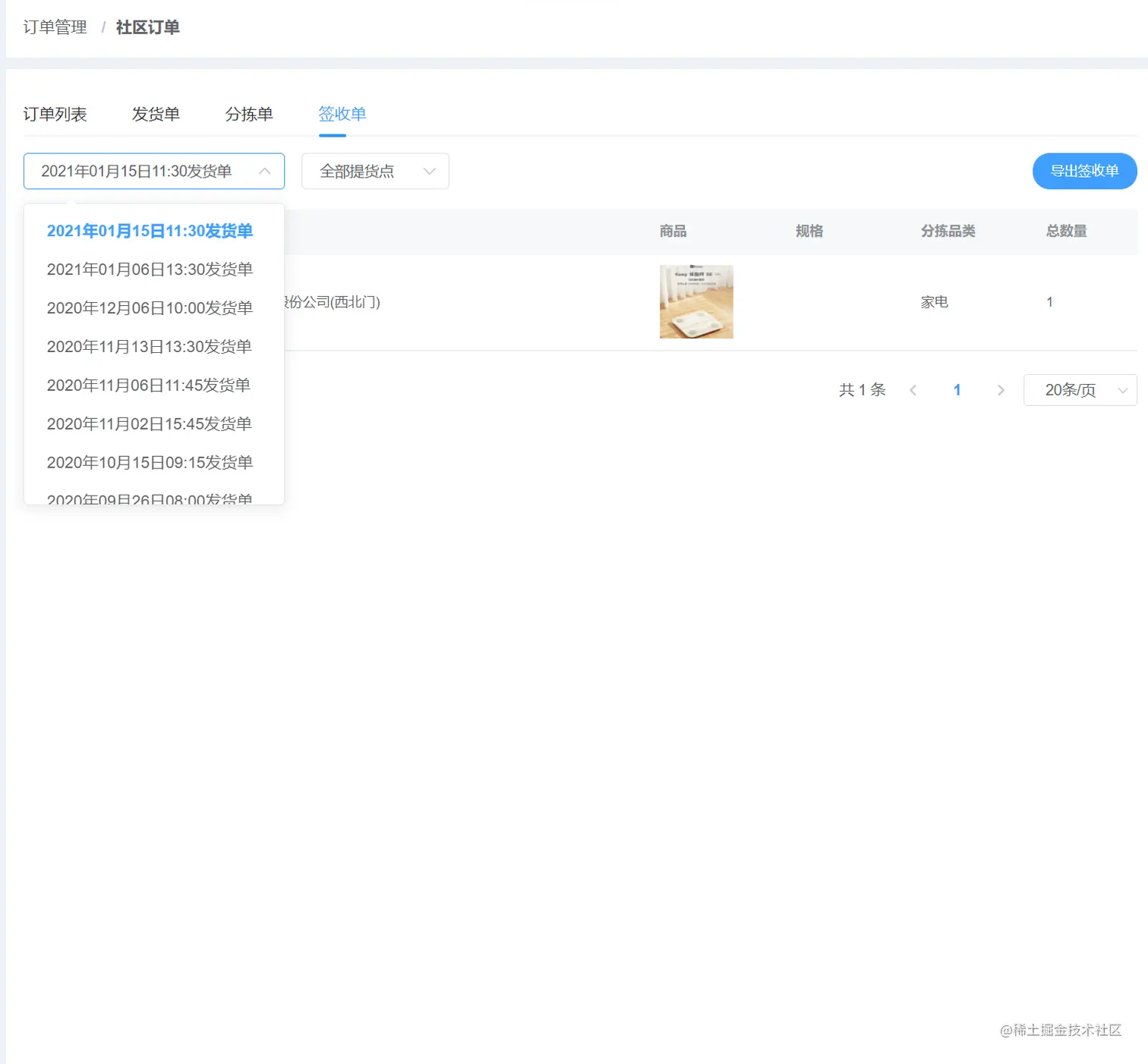Choose option 2020年11月13日13:30发货单
The image size is (1148, 1064).
pyautogui.click(x=154, y=347)
